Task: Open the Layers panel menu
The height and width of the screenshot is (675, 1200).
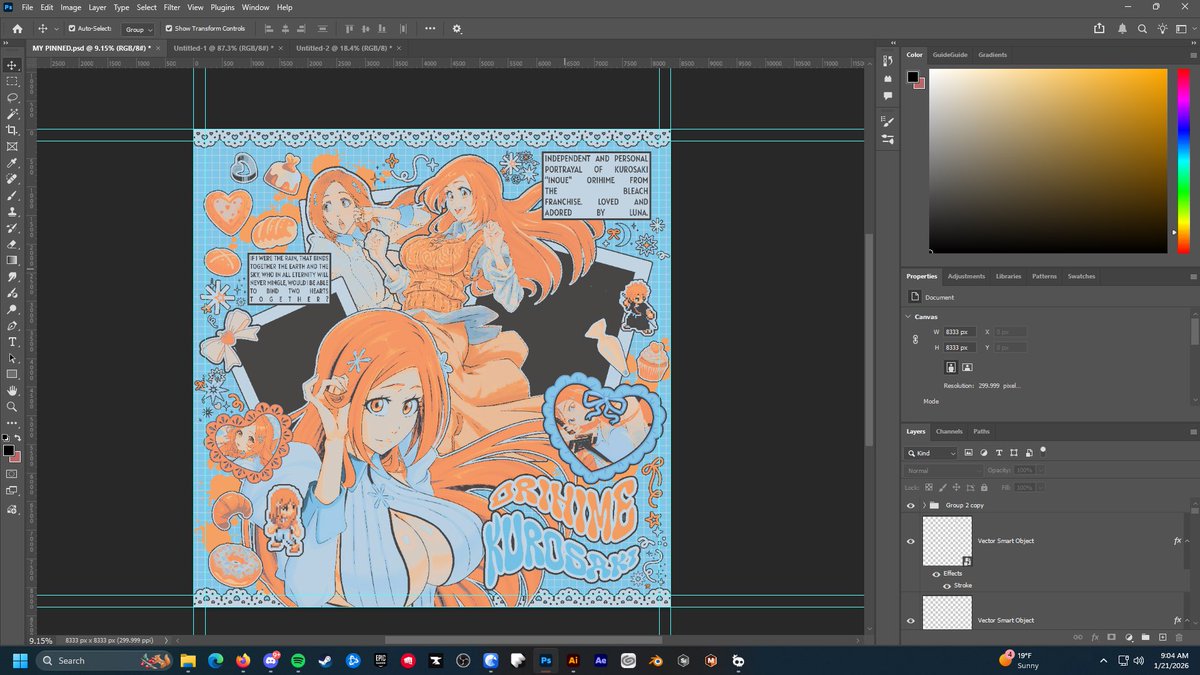Action: point(1193,431)
